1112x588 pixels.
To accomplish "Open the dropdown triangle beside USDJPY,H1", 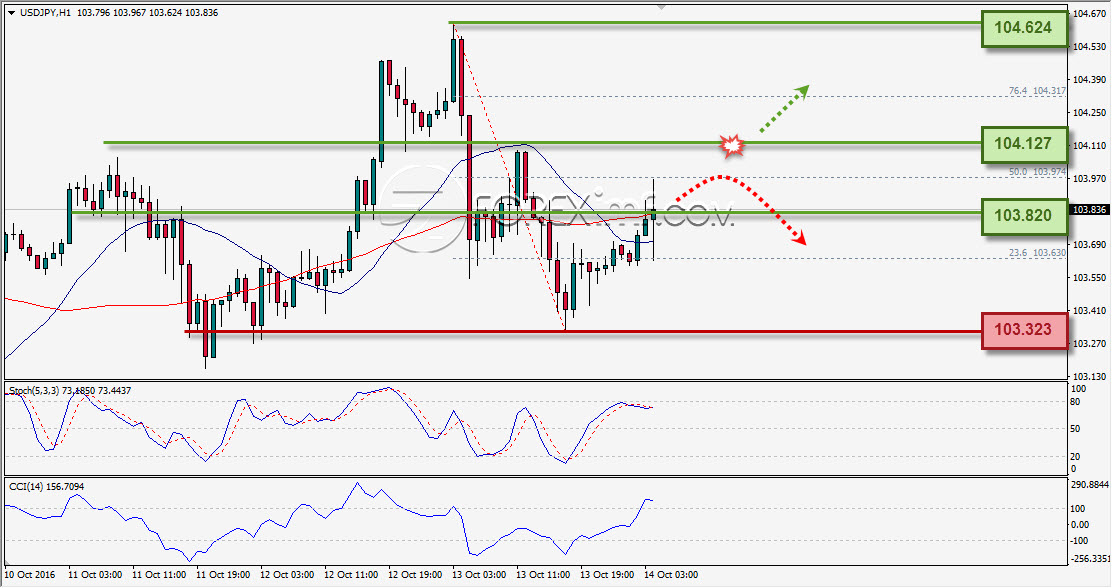I will click(x=11, y=13).
